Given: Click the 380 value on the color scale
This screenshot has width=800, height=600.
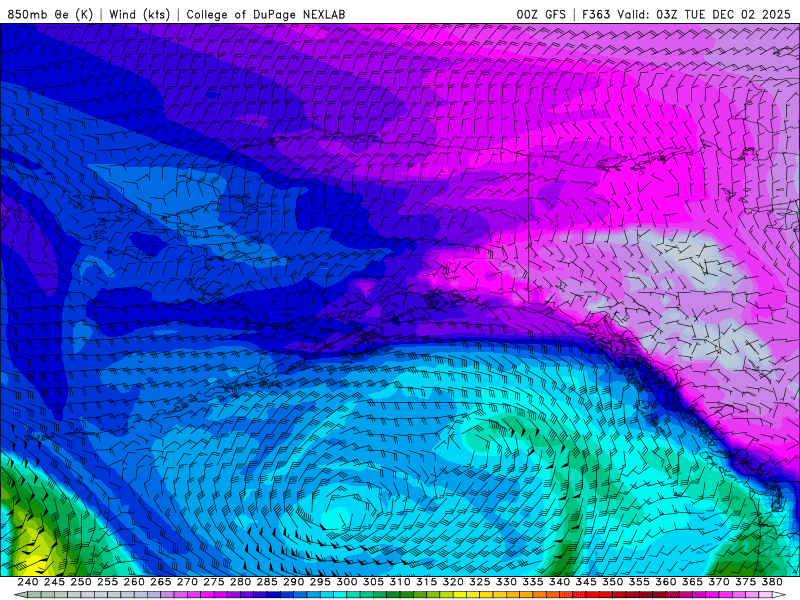Looking at the screenshot, I should (x=772, y=582).
